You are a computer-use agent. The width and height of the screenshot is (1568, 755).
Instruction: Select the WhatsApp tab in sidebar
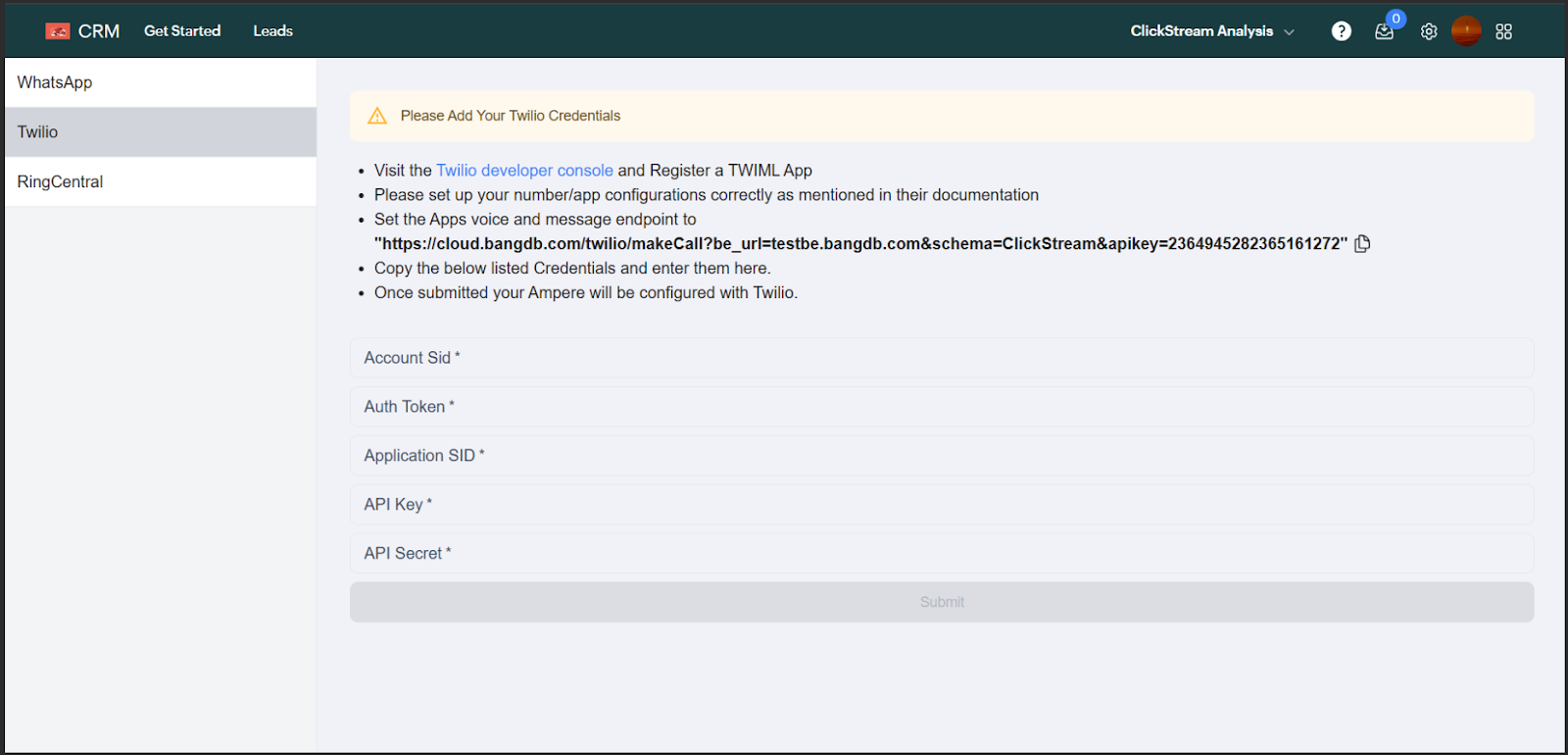[x=161, y=82]
